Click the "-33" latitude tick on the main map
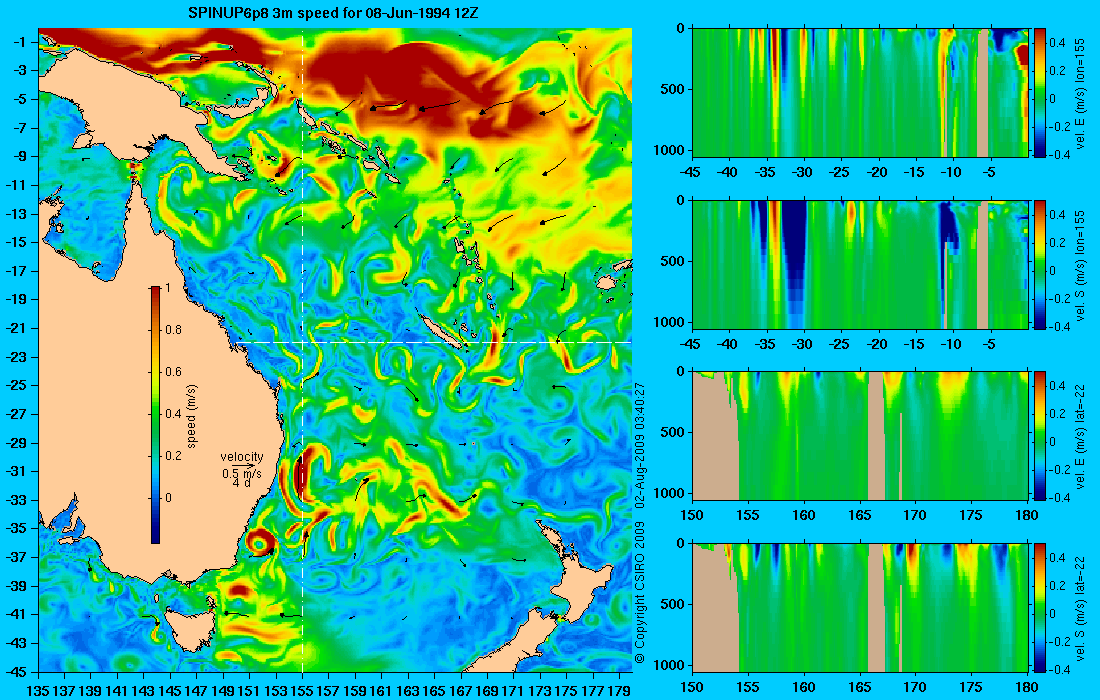 pyautogui.click(x=17, y=500)
